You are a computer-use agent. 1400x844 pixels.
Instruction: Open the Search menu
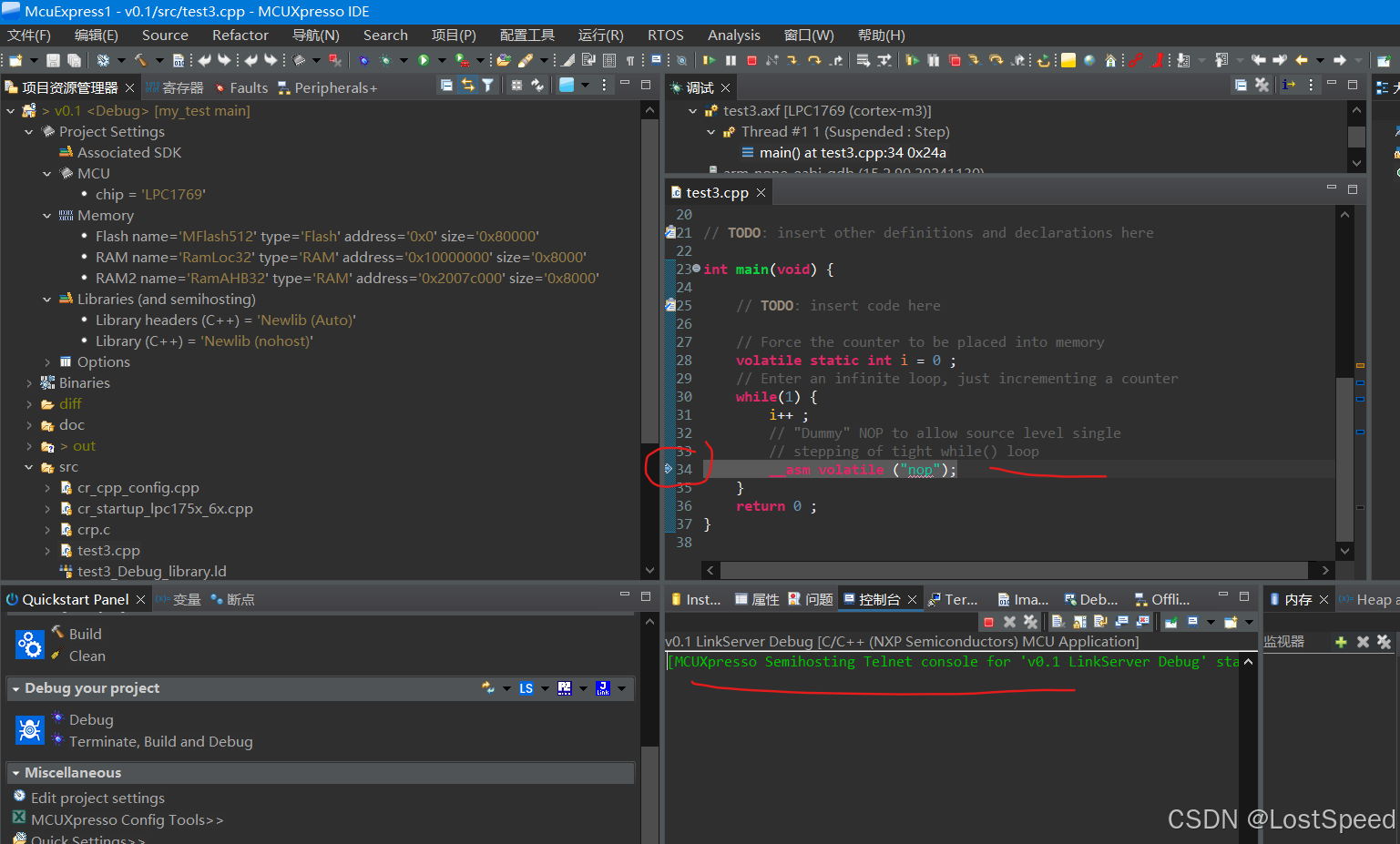click(385, 36)
